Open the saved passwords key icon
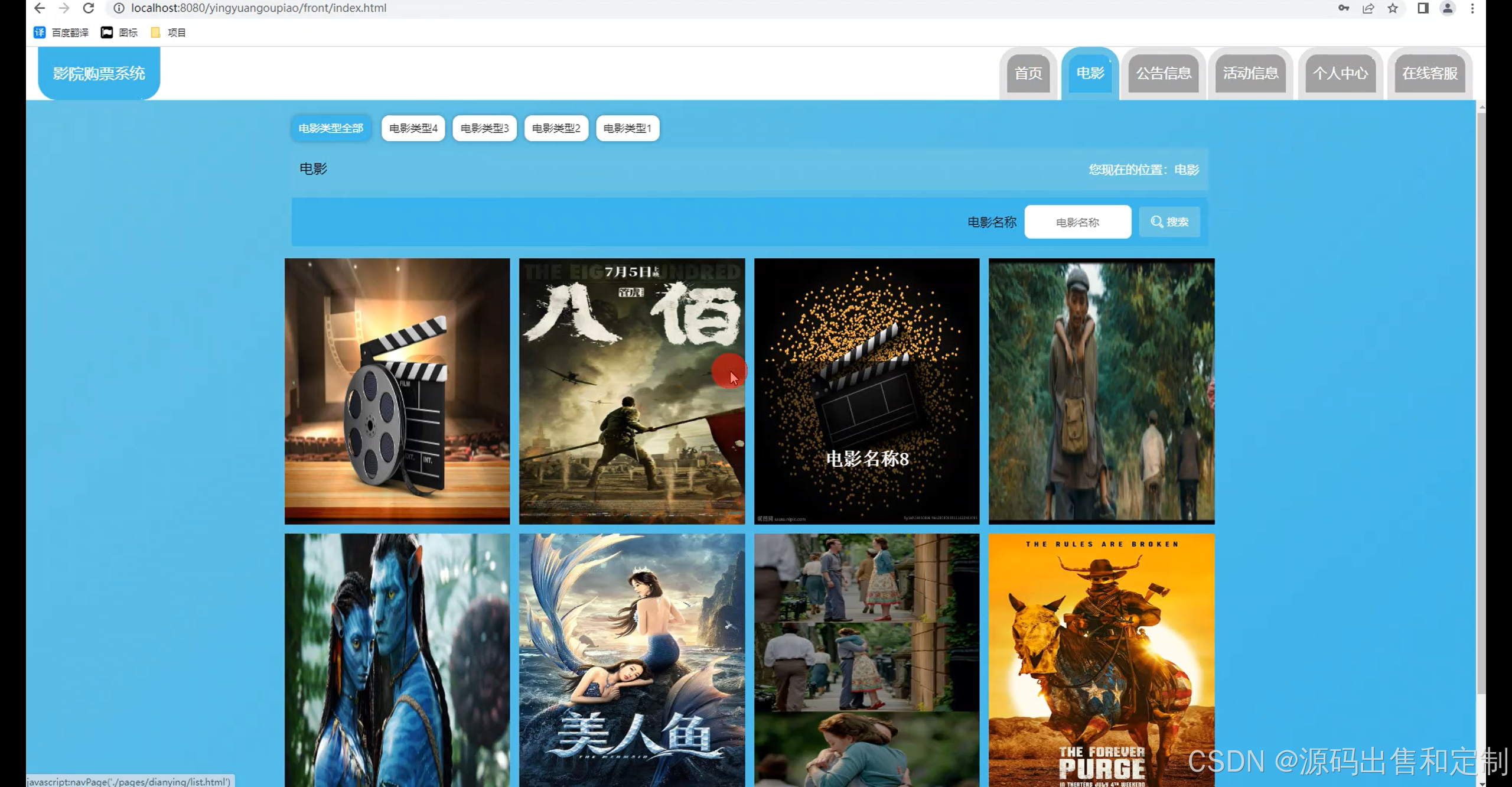 pyautogui.click(x=1343, y=8)
